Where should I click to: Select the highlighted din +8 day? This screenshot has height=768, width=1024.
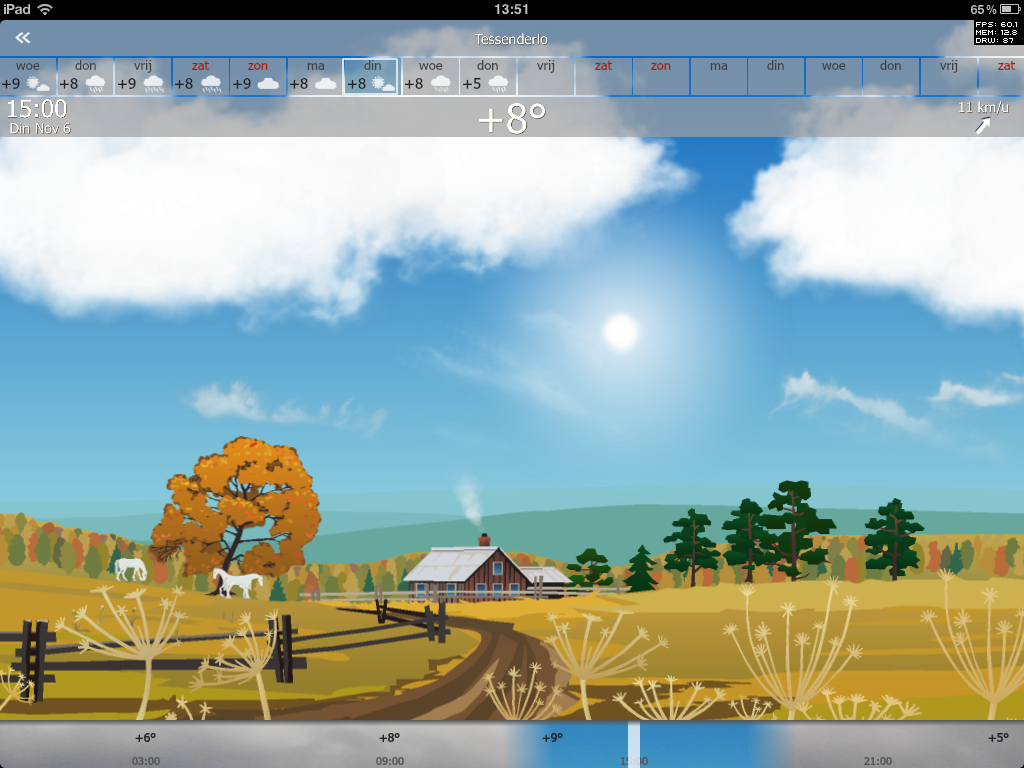(x=371, y=76)
